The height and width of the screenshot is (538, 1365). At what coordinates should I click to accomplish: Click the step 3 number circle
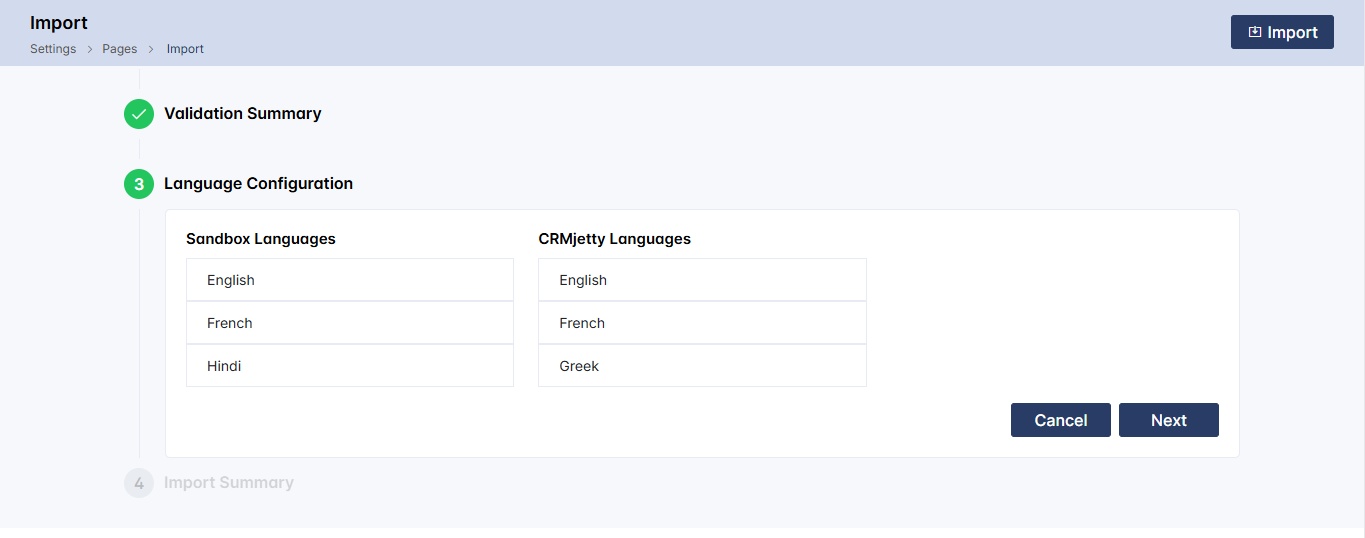click(x=139, y=184)
